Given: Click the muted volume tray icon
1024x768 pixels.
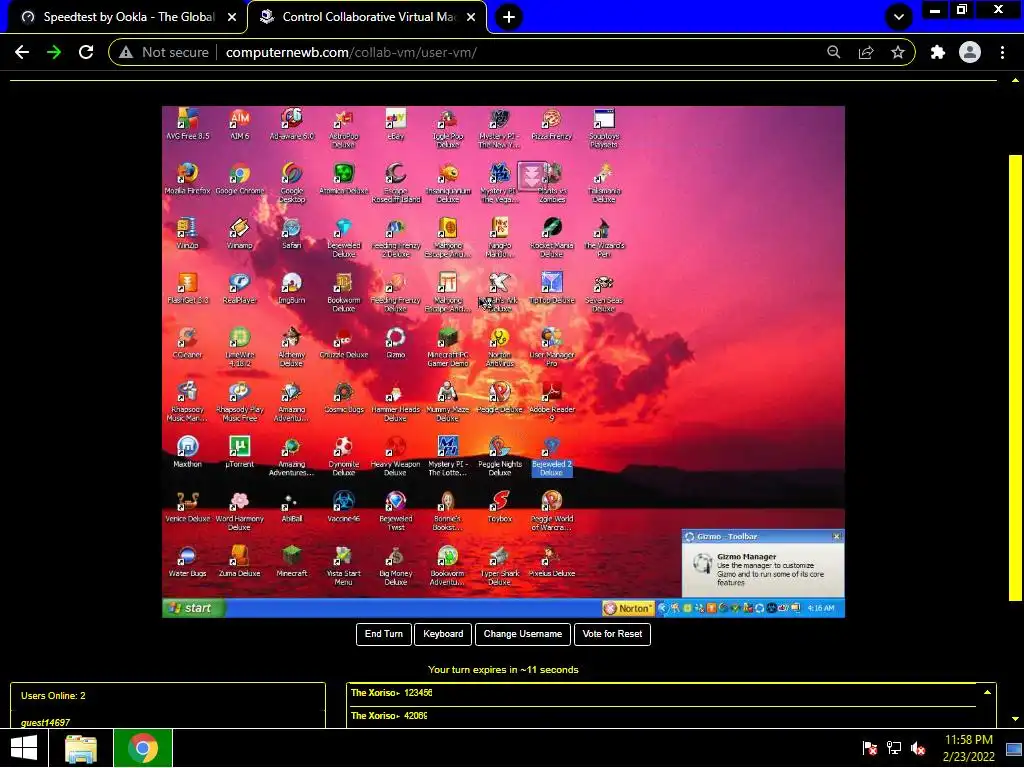Looking at the screenshot, I should click(x=918, y=748).
